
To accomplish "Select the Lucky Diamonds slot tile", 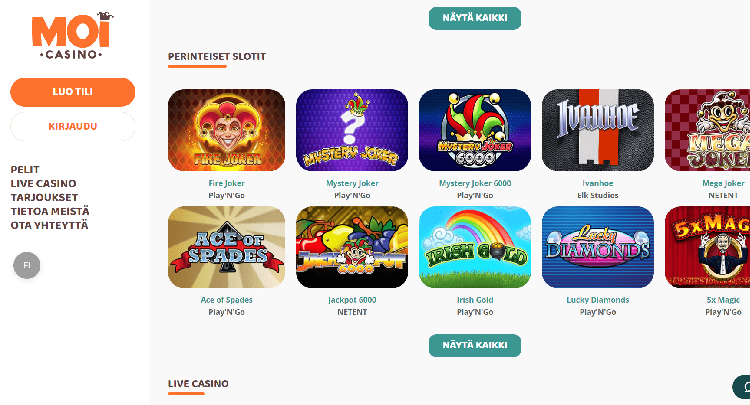I will (x=598, y=247).
